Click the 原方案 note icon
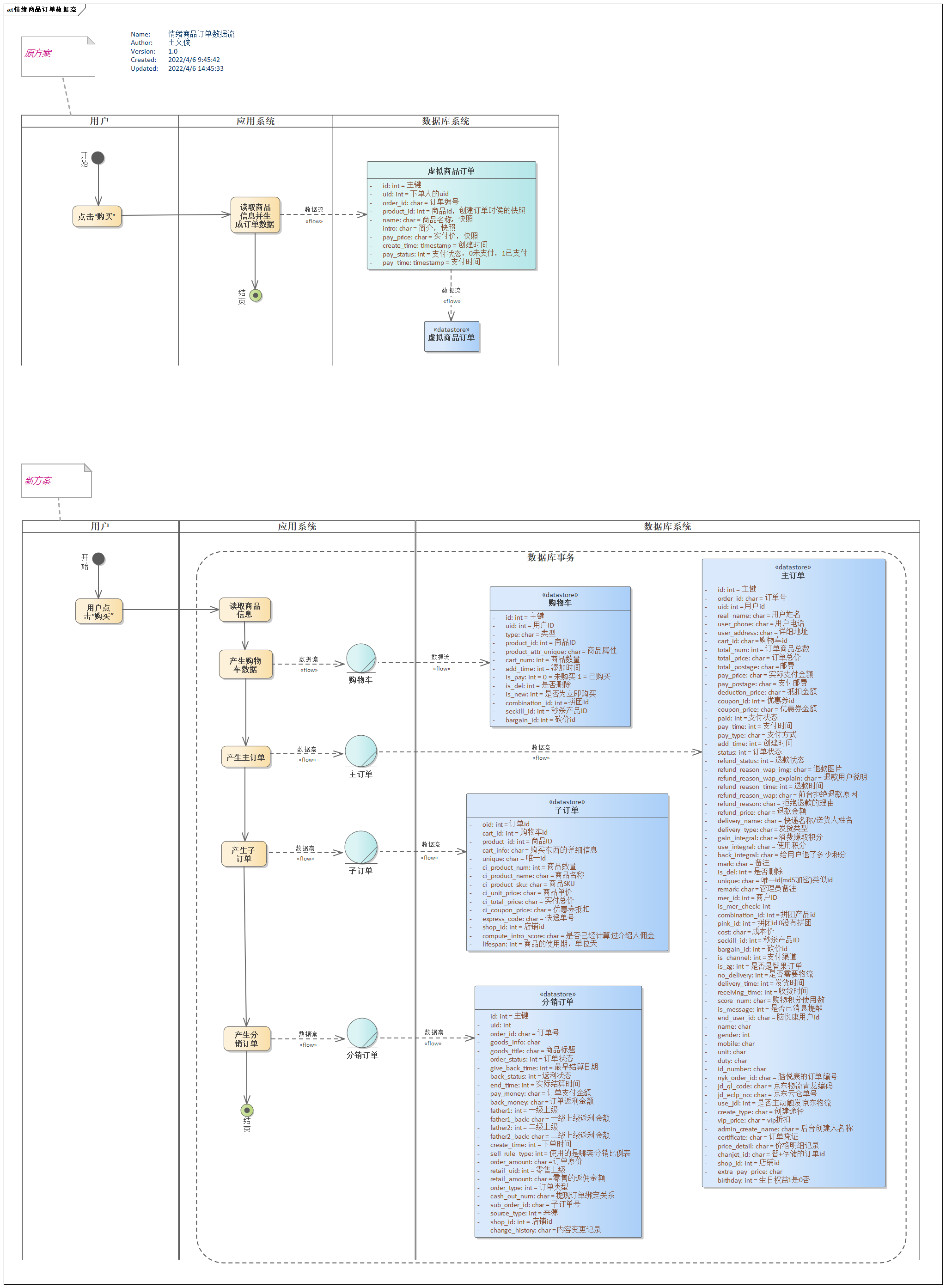The image size is (946, 1288). 57,57
